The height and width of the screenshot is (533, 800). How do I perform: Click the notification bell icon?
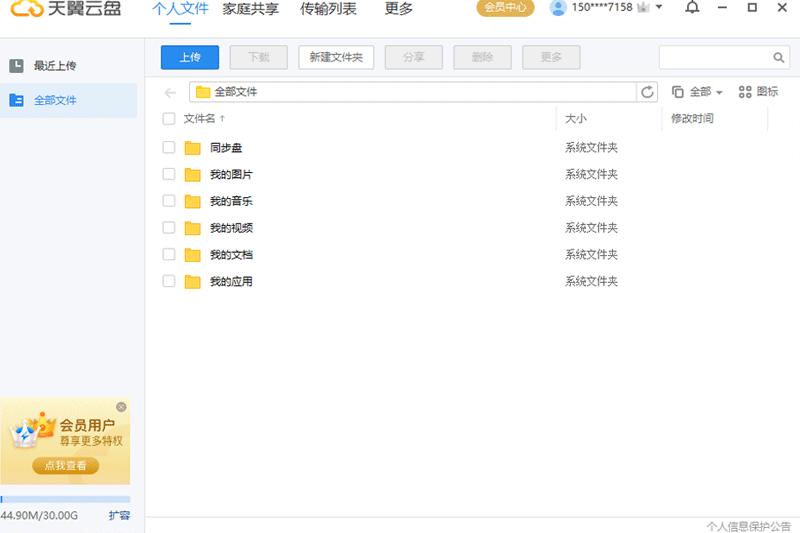[x=693, y=8]
